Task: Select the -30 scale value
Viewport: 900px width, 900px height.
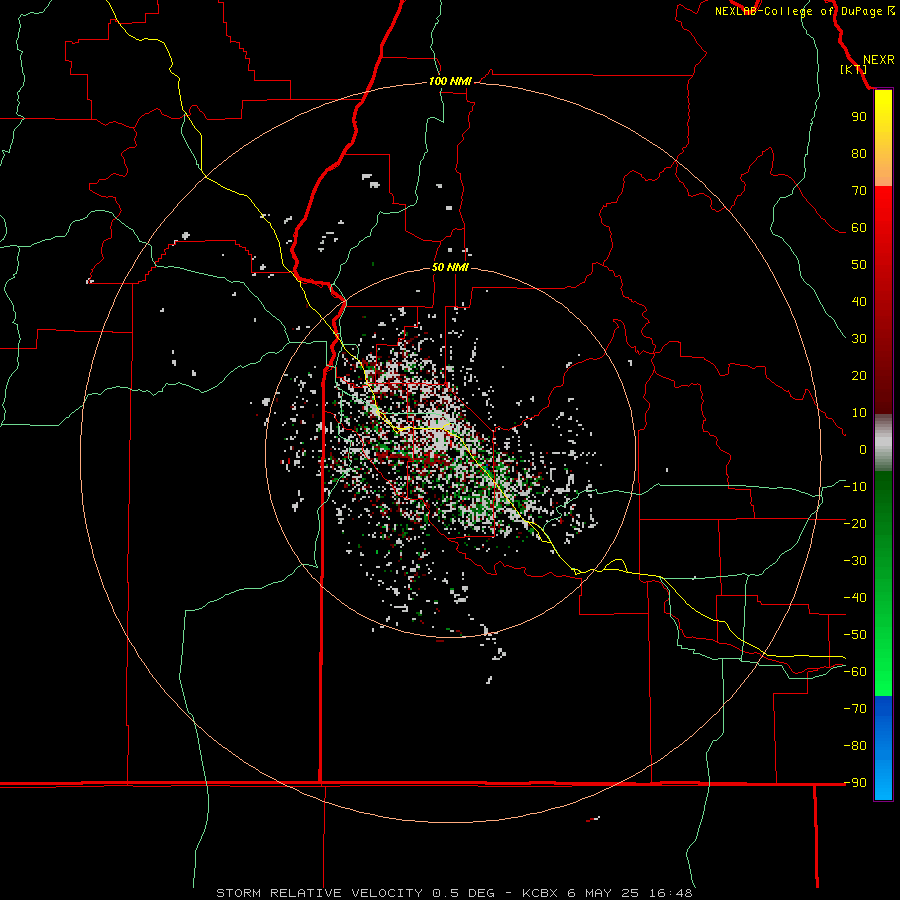Action: pyautogui.click(x=855, y=561)
